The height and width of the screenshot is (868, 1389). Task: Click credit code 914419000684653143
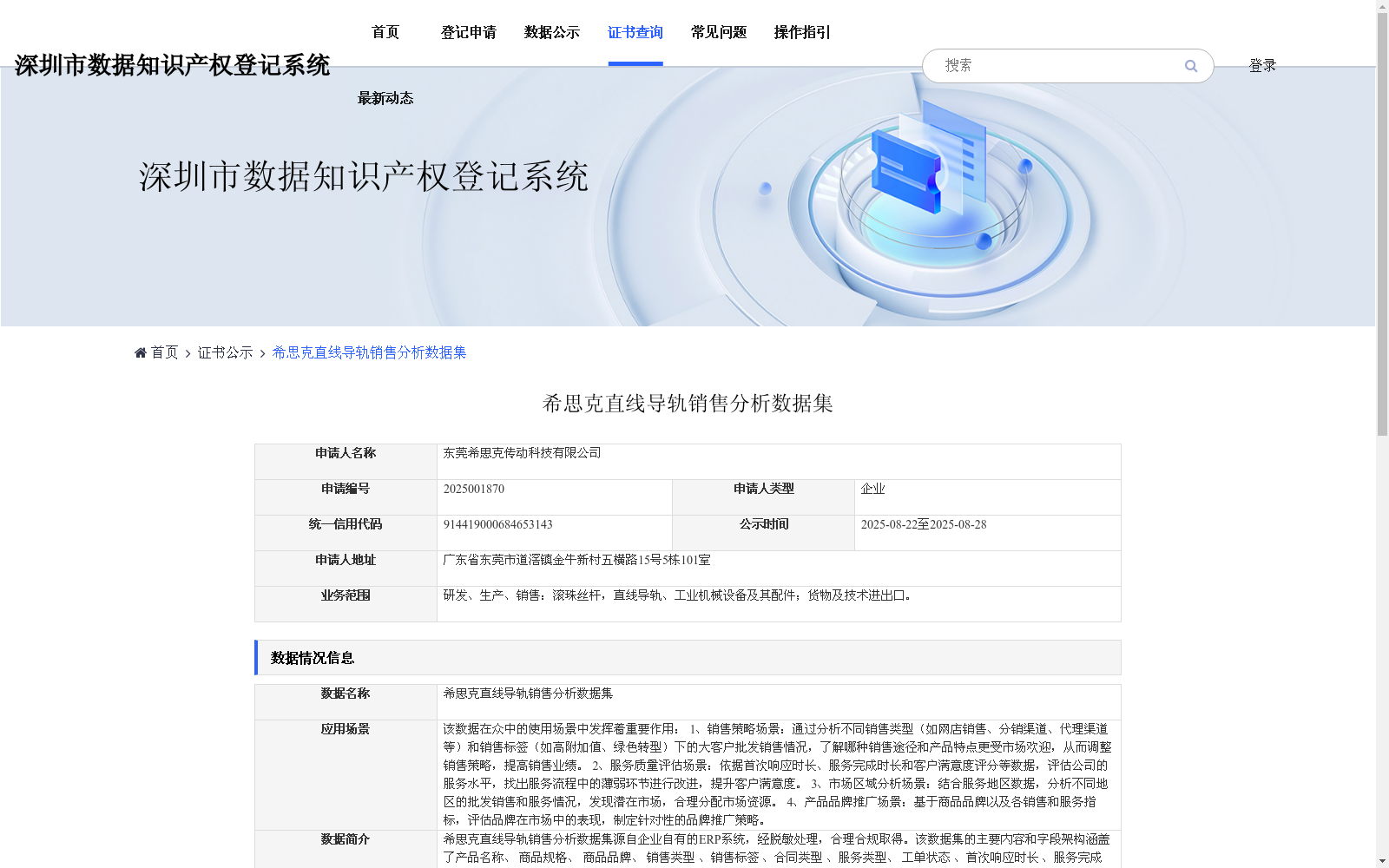pyautogui.click(x=497, y=524)
